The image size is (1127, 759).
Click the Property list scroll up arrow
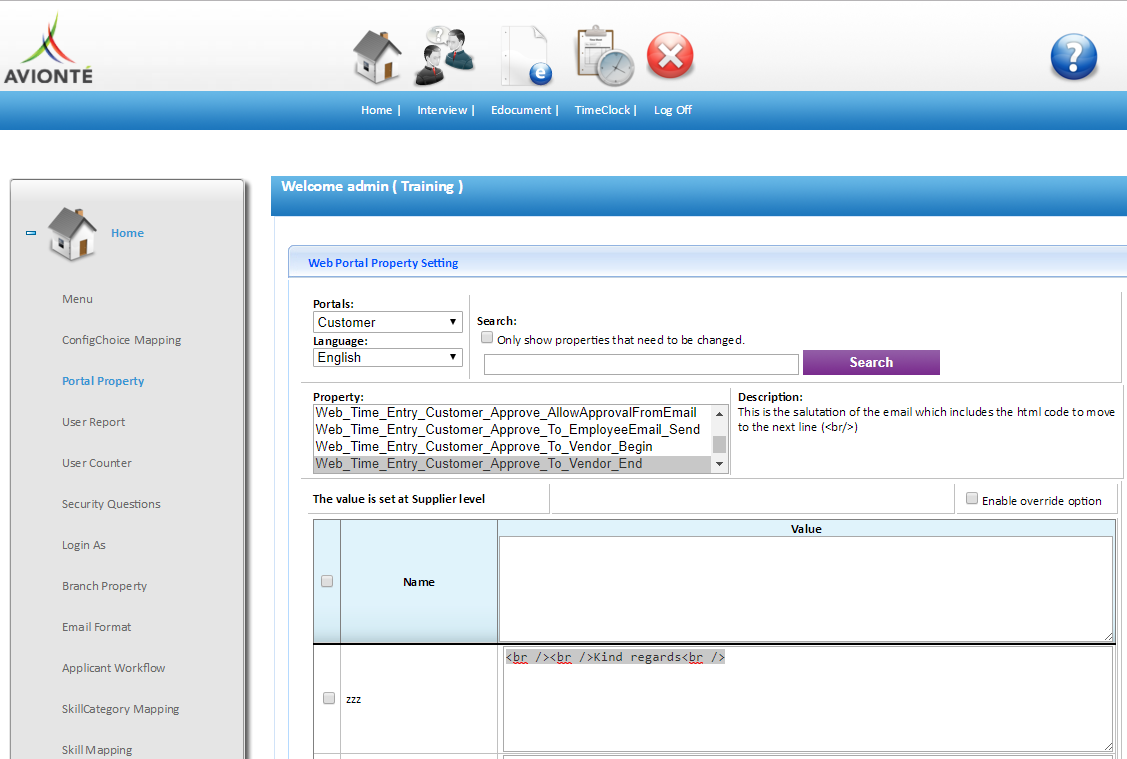719,413
